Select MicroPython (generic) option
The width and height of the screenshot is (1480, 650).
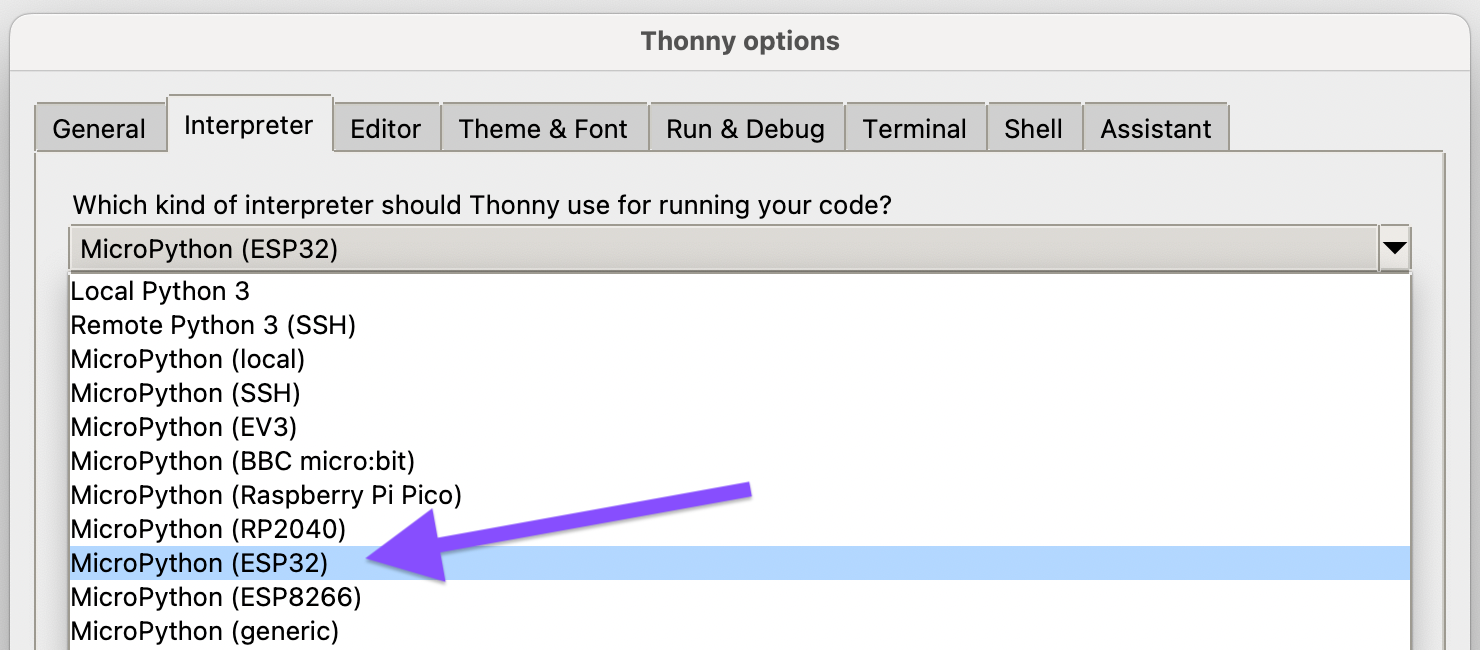205,631
